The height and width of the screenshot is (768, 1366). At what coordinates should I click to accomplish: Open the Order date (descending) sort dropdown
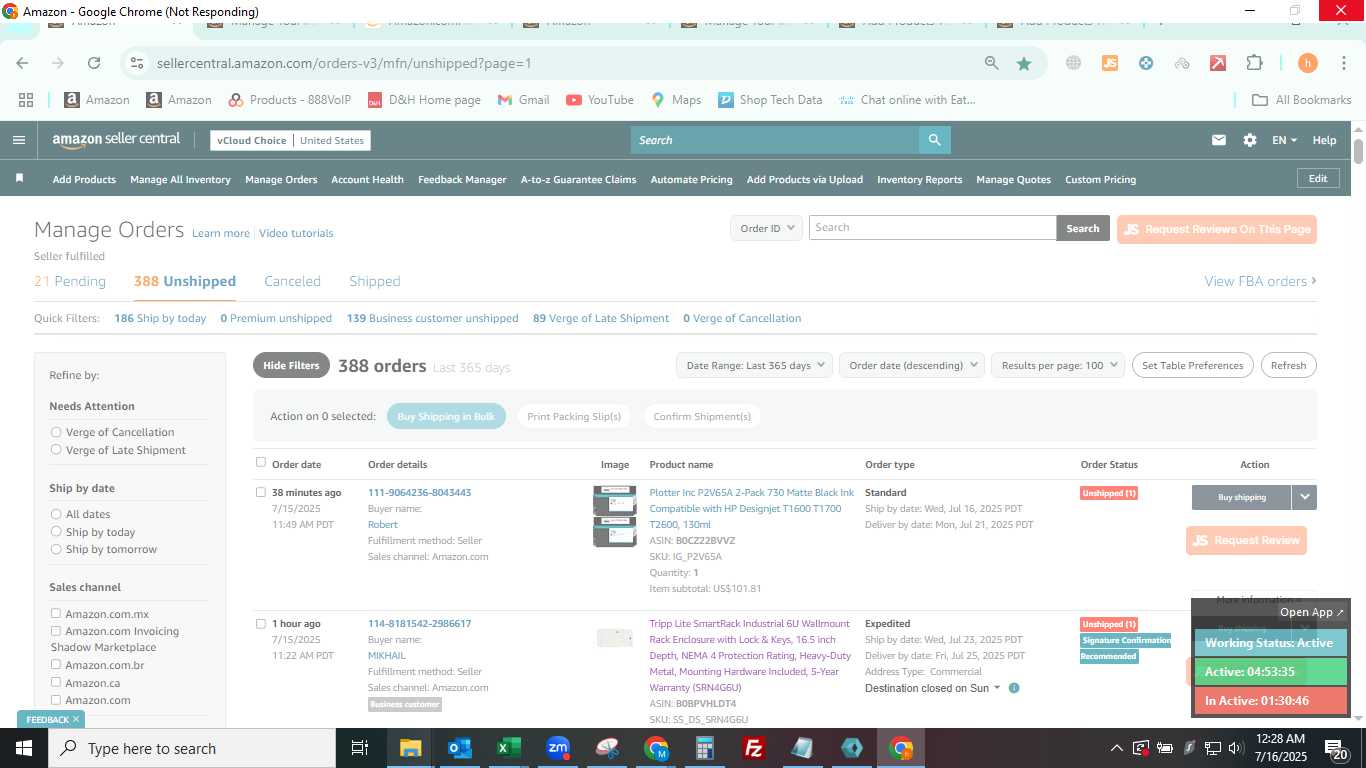point(912,365)
